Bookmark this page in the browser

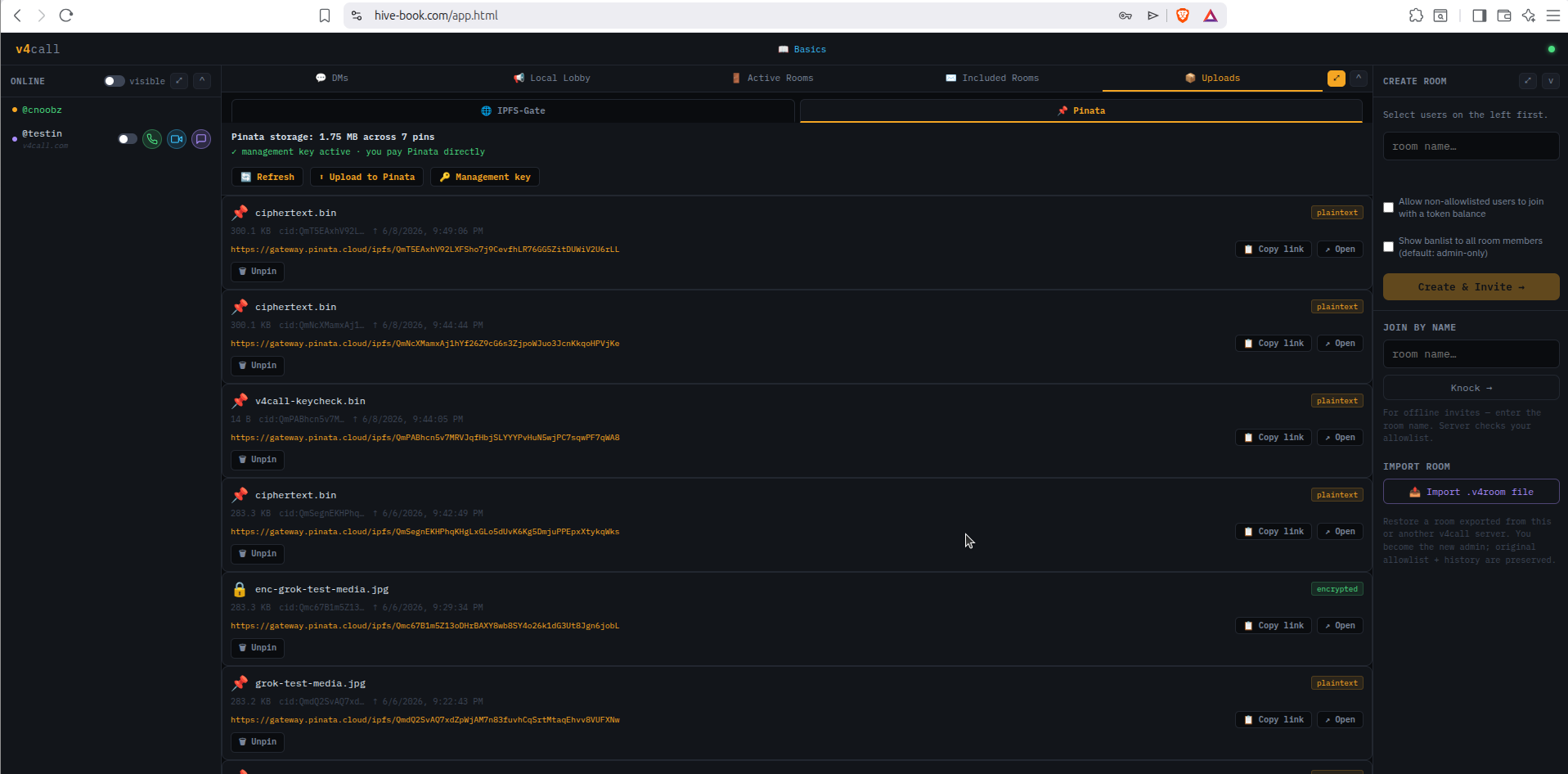[325, 16]
